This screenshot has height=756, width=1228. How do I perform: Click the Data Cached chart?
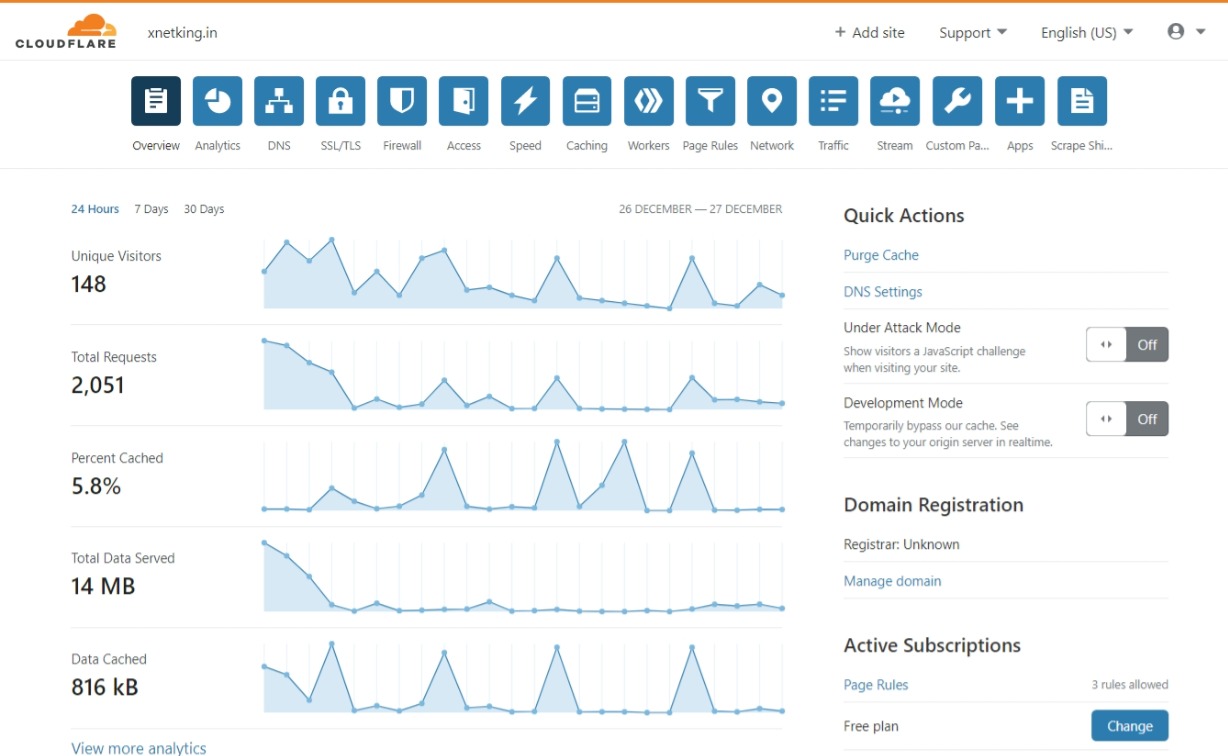pos(523,678)
